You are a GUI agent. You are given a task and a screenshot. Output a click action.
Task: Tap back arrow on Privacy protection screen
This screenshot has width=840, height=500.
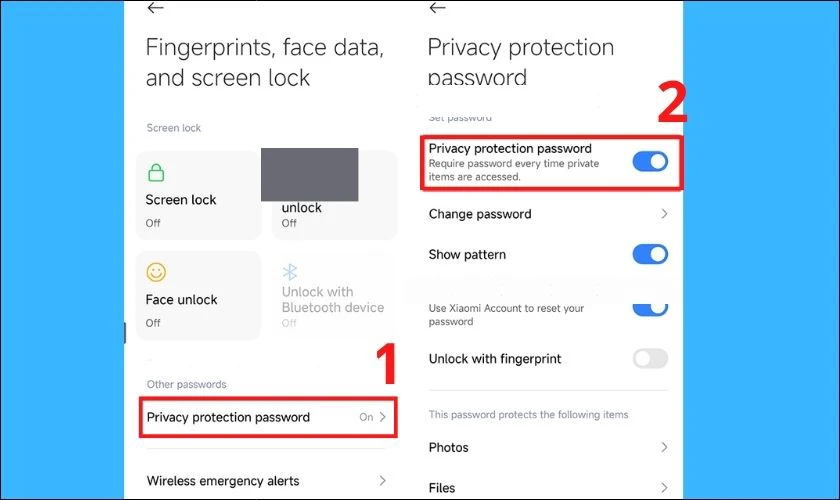[435, 8]
